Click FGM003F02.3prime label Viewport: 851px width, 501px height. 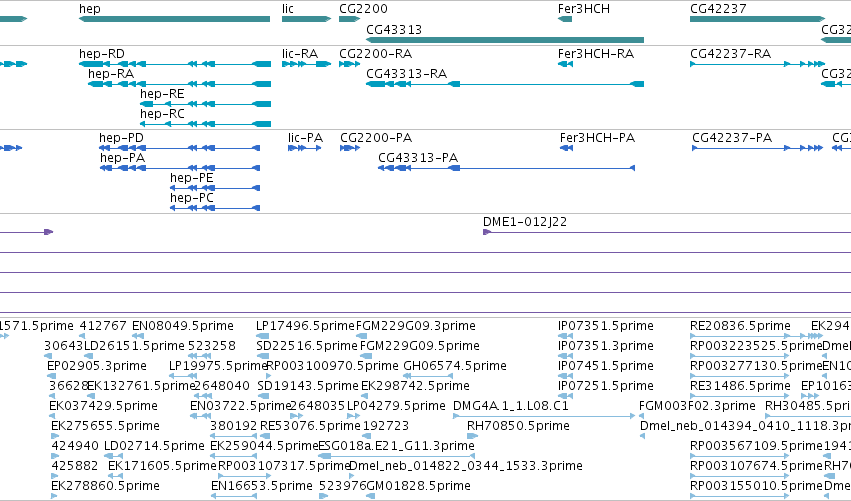pyautogui.click(x=697, y=407)
